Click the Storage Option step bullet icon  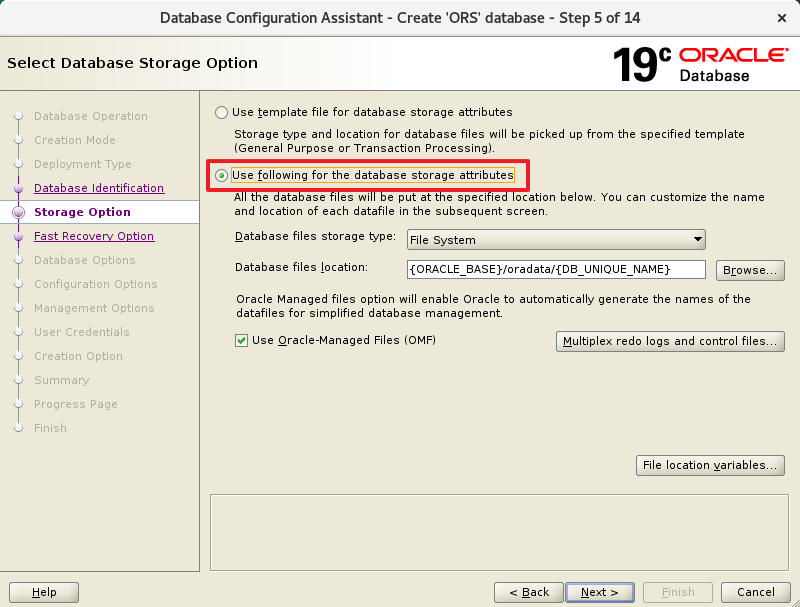tap(18, 212)
